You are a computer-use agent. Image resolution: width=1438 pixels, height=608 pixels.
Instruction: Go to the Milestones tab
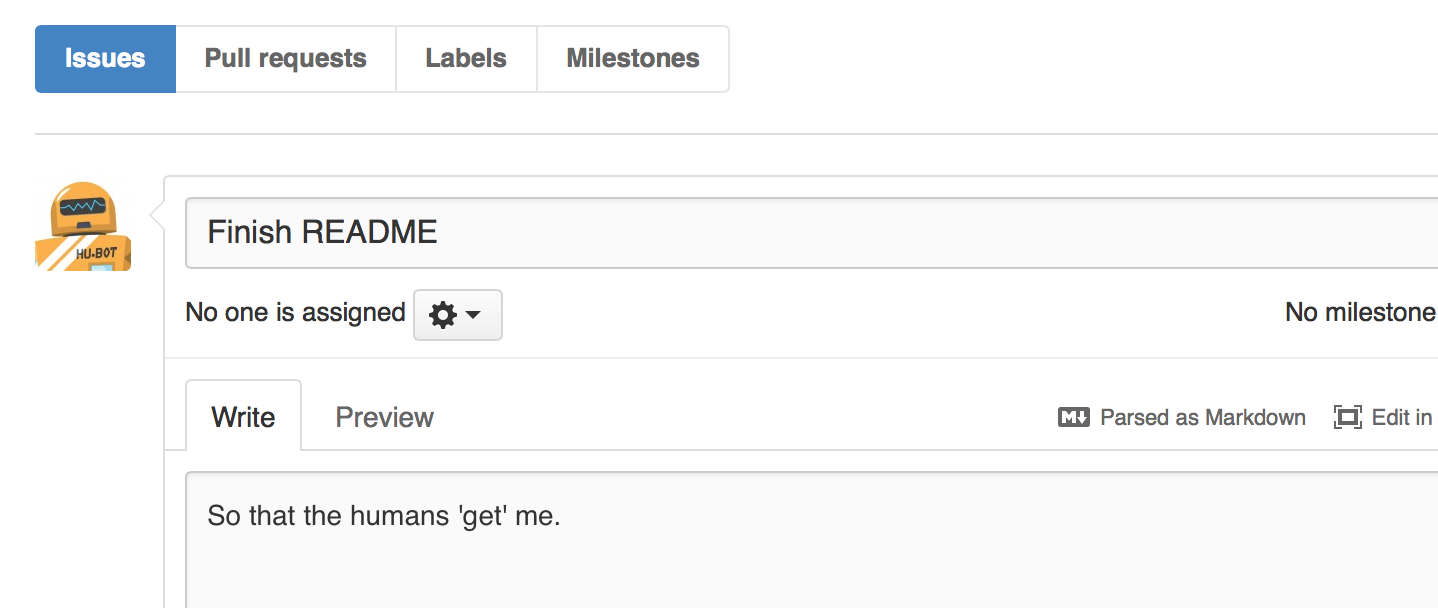coord(633,59)
